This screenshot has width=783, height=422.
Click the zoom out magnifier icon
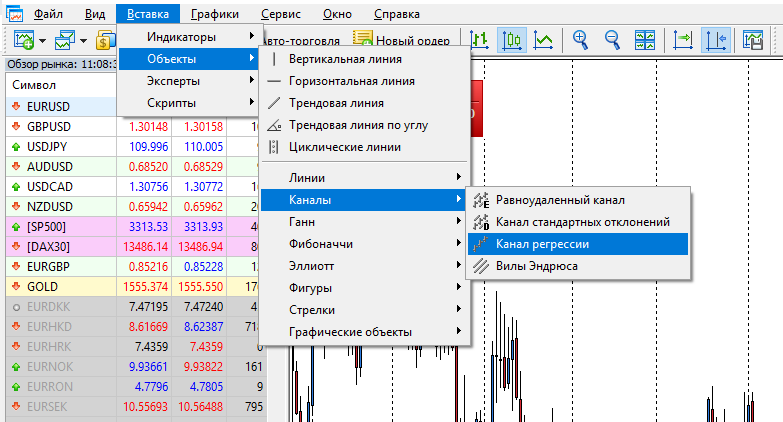point(612,40)
